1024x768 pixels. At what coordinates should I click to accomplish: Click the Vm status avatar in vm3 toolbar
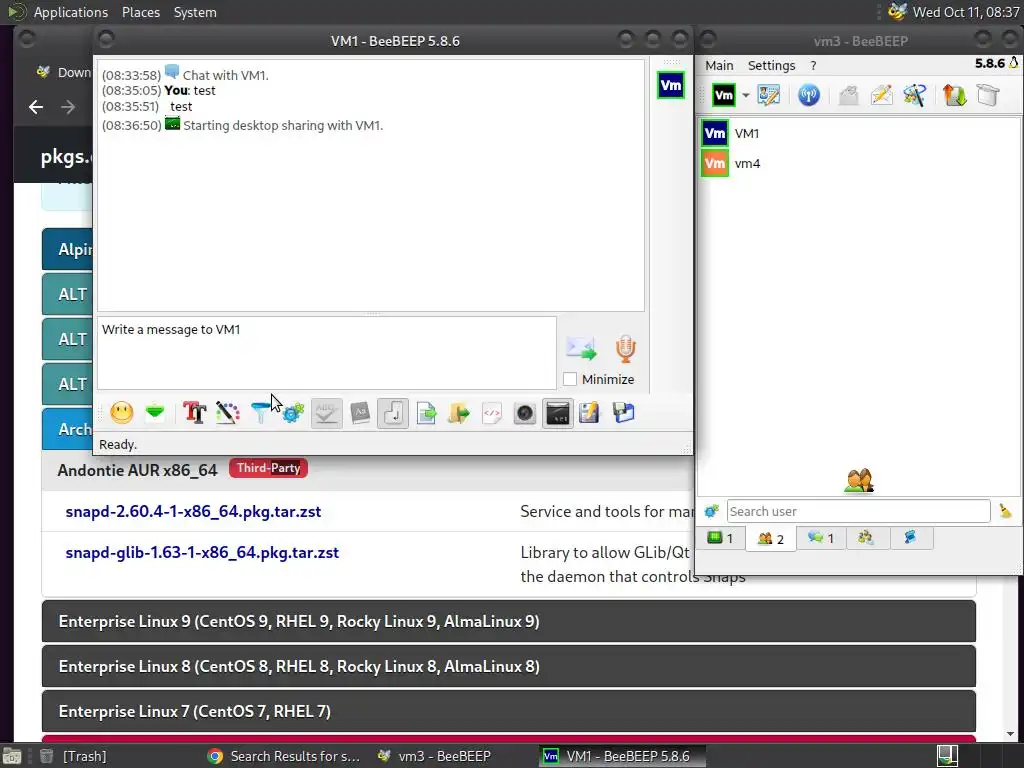[724, 95]
